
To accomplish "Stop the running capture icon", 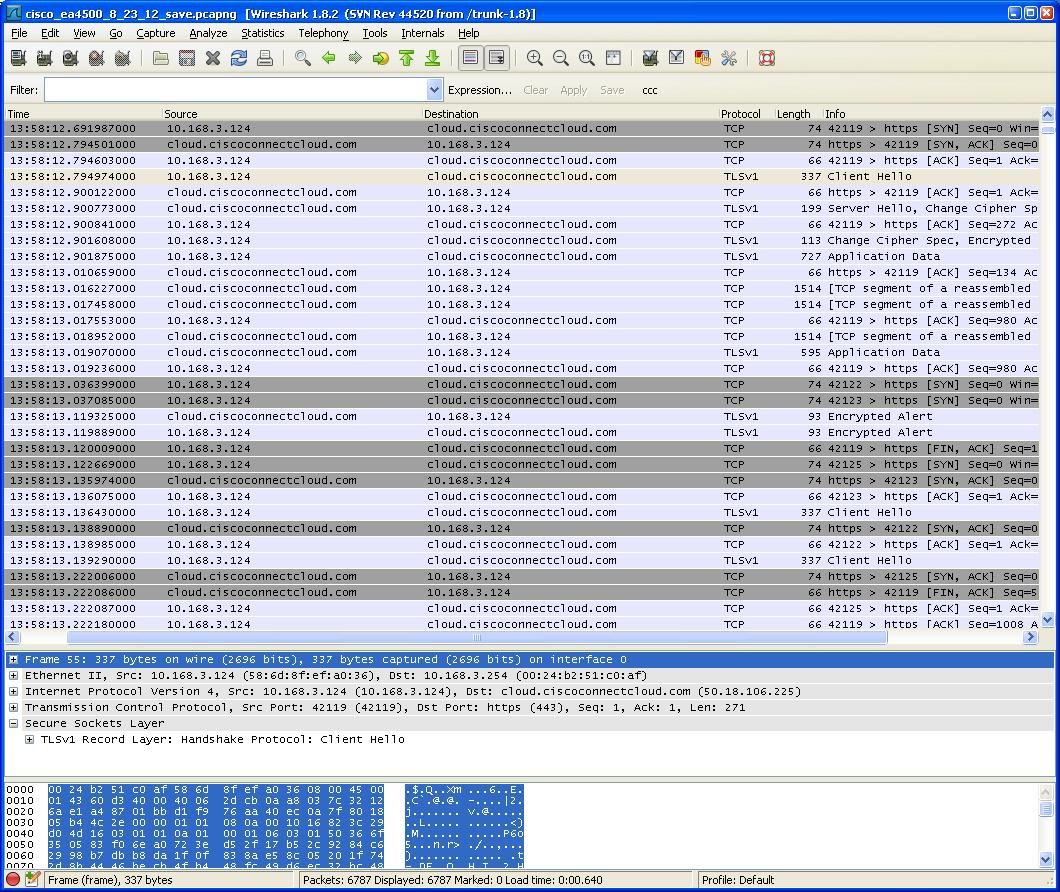I will (x=97, y=58).
